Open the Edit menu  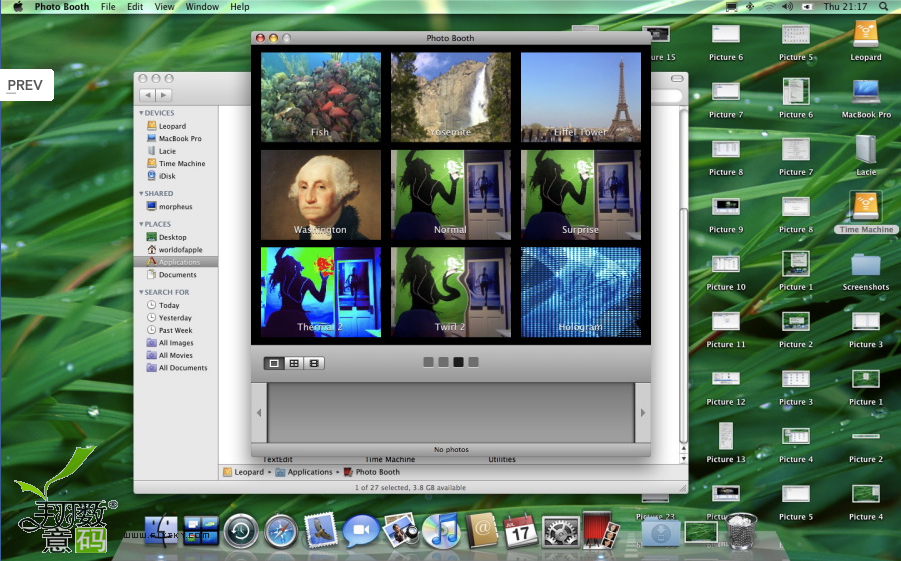135,7
